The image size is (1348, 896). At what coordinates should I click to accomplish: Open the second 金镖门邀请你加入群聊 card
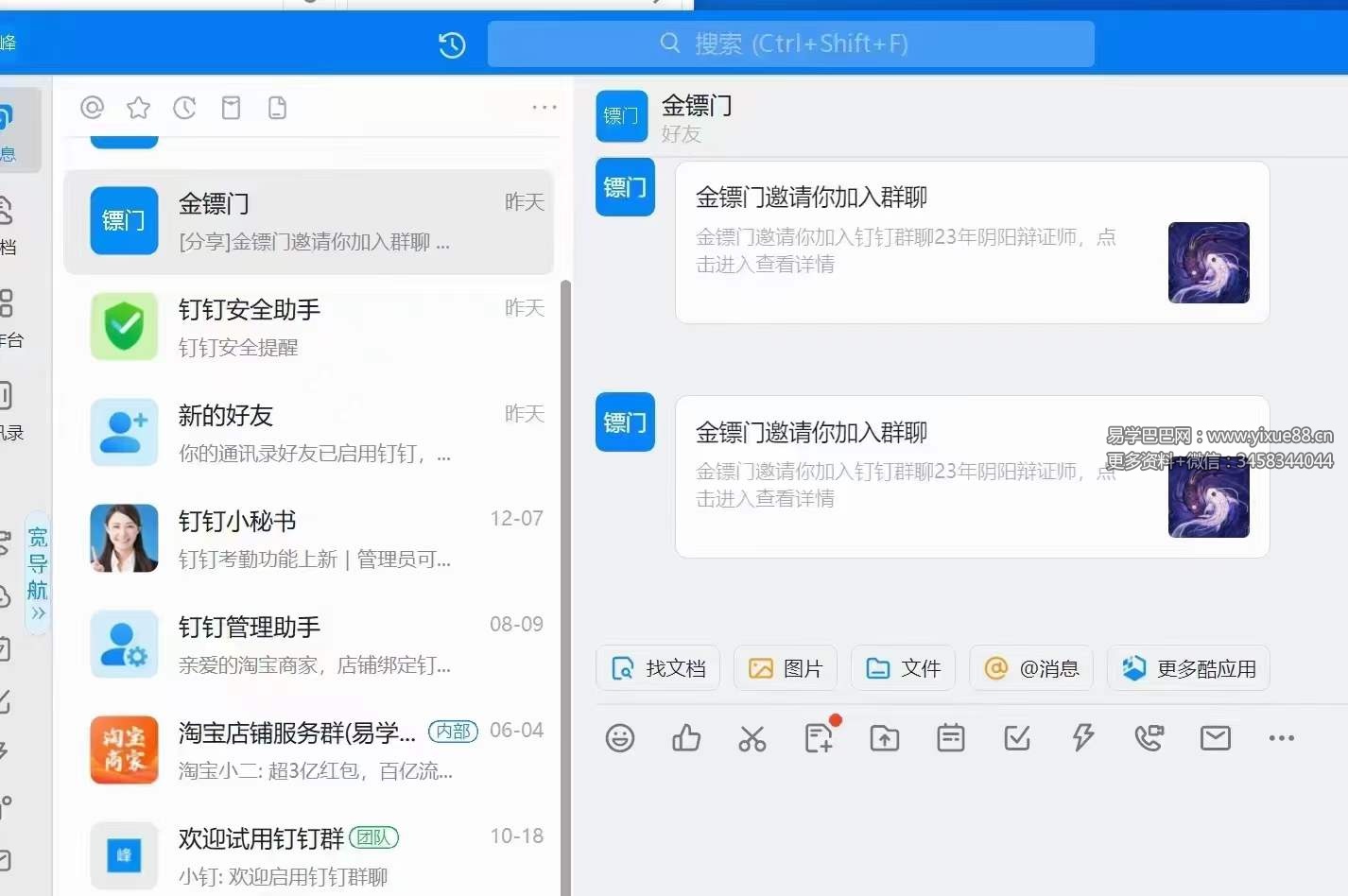click(972, 476)
